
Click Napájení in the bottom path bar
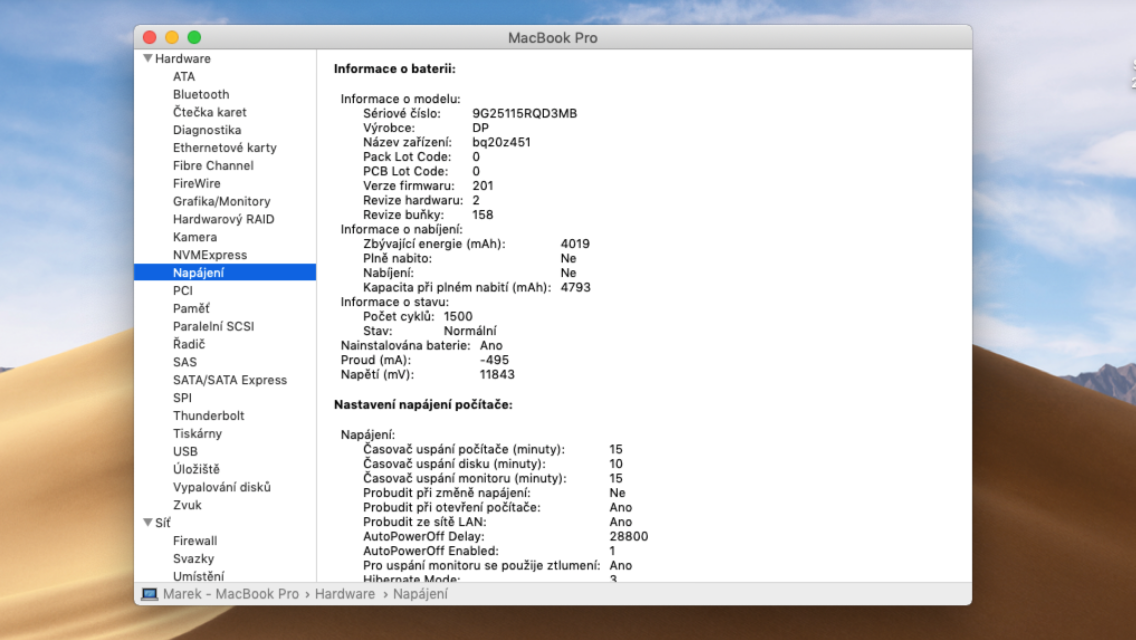click(420, 594)
